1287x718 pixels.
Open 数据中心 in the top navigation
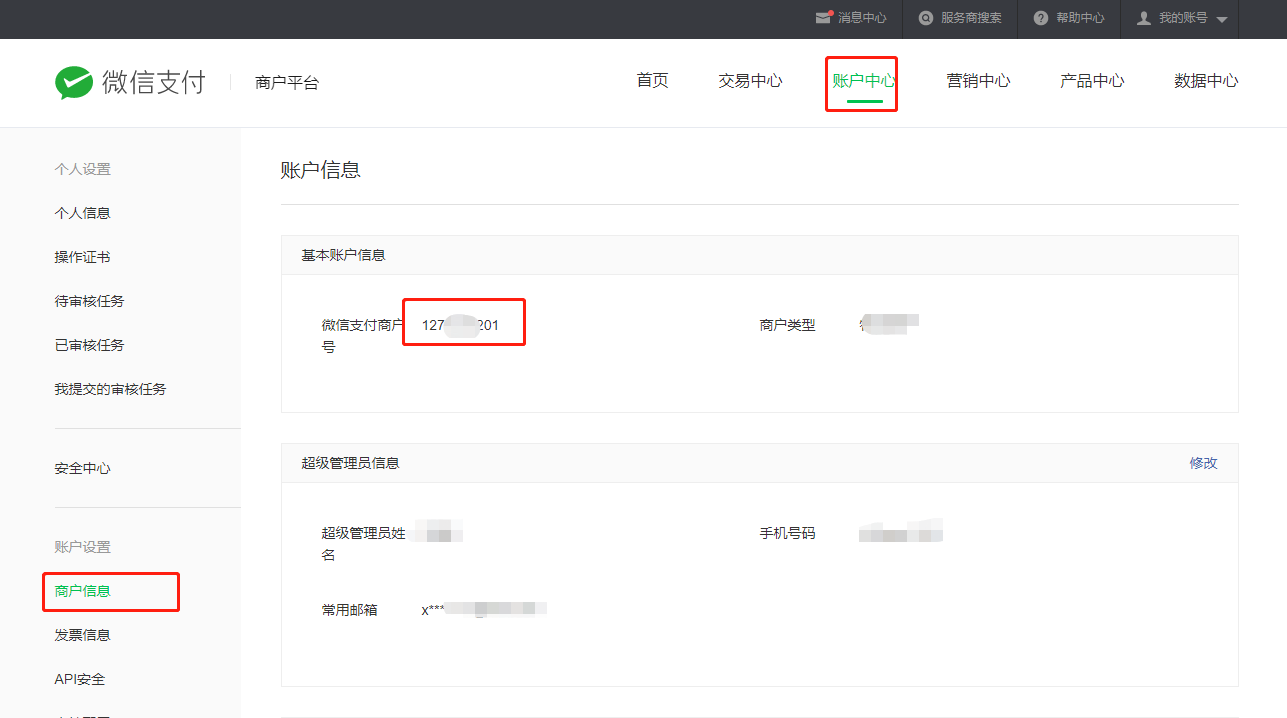tap(1206, 81)
